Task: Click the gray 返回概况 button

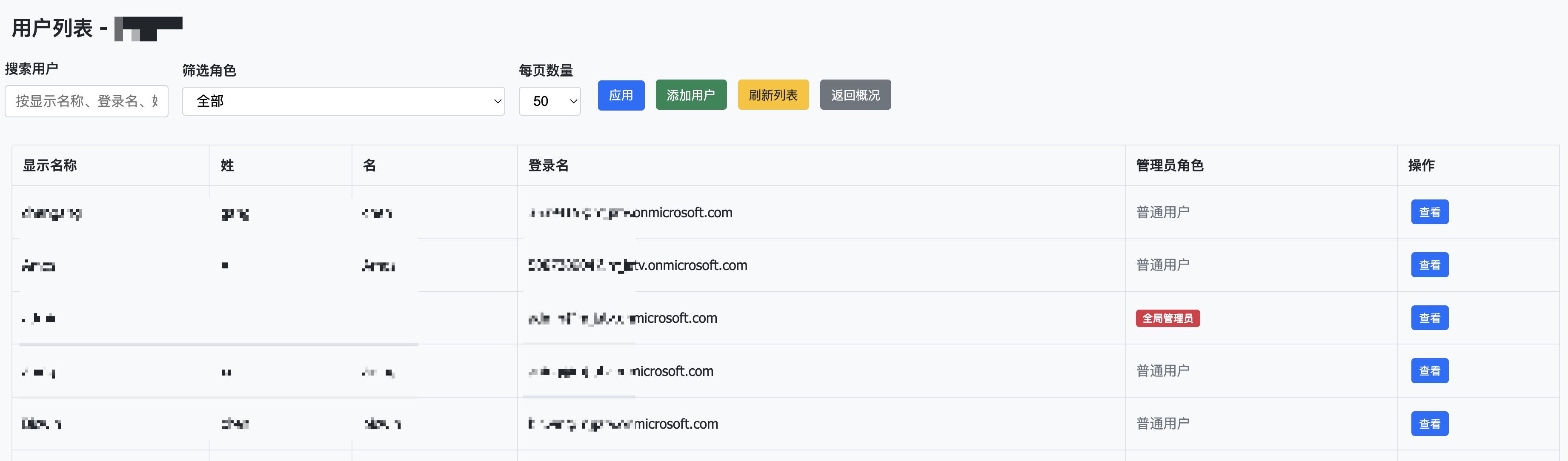Action: tap(855, 95)
